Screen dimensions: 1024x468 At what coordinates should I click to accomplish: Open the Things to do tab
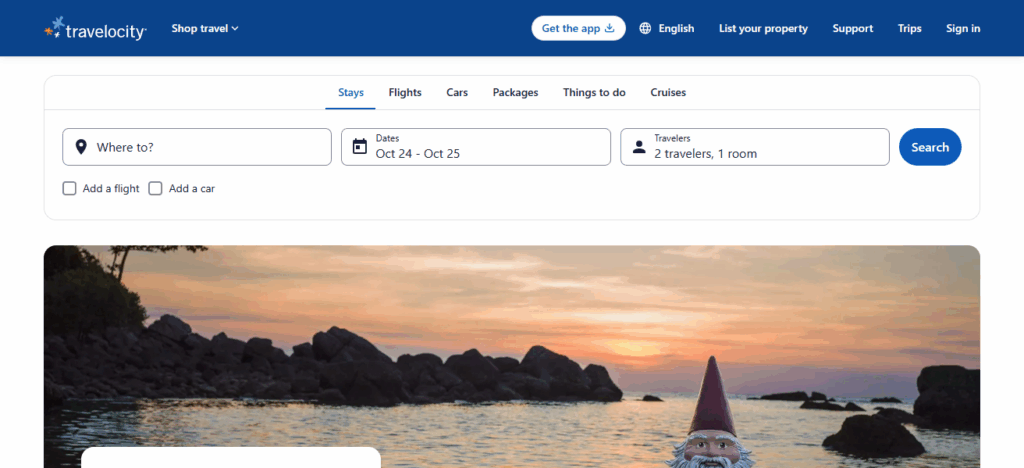point(594,93)
